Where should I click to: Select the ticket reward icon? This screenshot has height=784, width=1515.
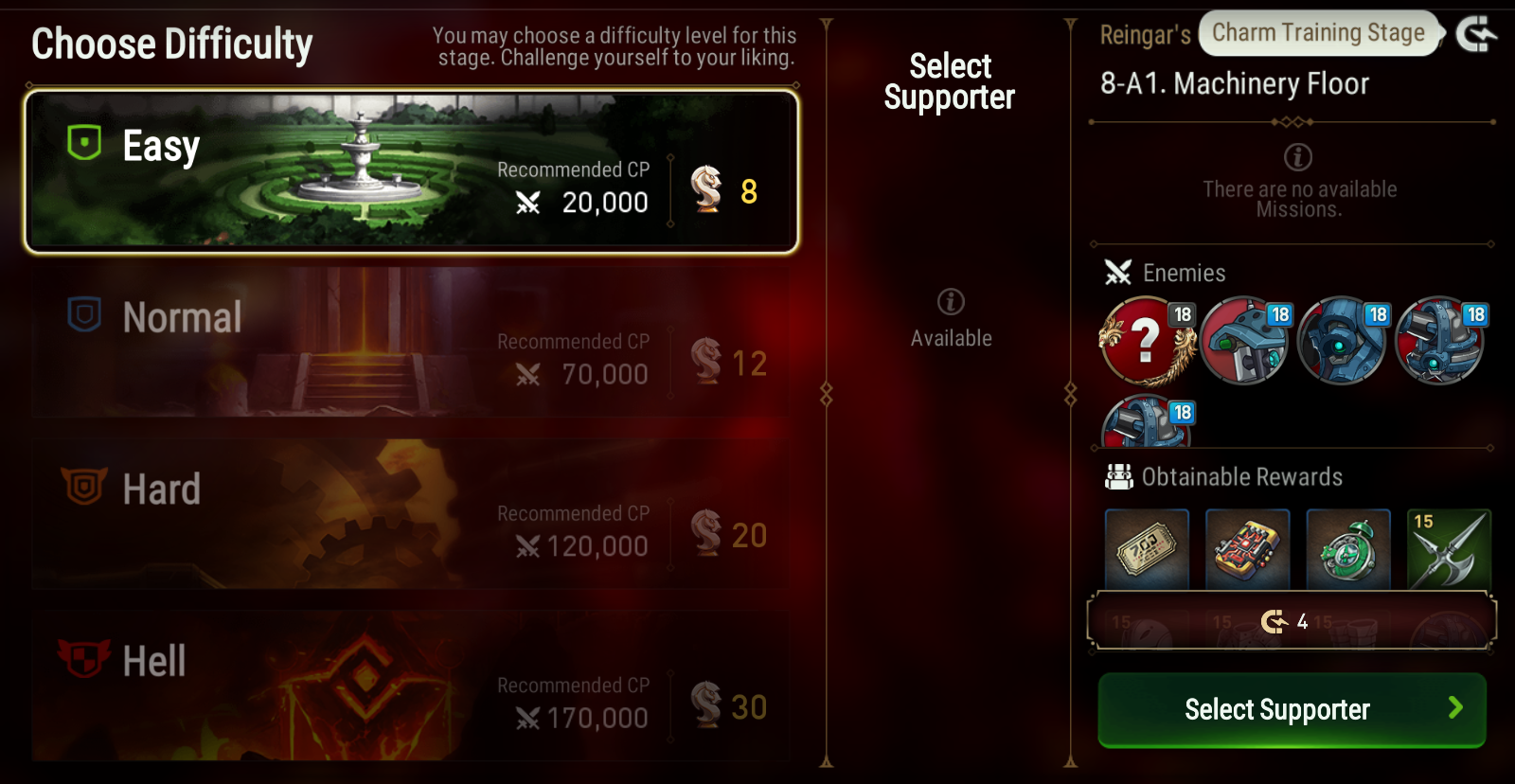(x=1147, y=549)
